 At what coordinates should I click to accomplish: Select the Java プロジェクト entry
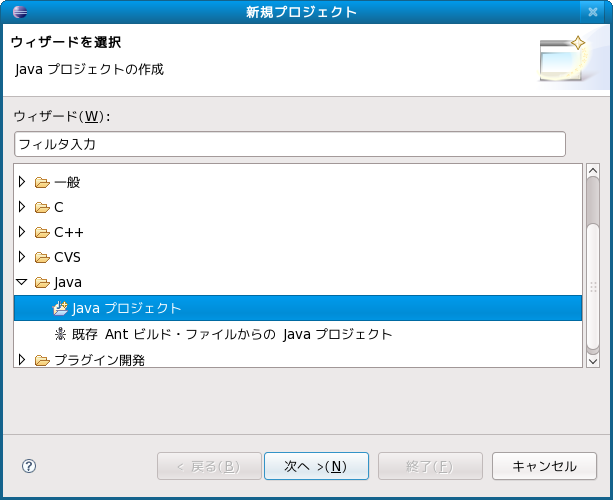pyautogui.click(x=298, y=308)
